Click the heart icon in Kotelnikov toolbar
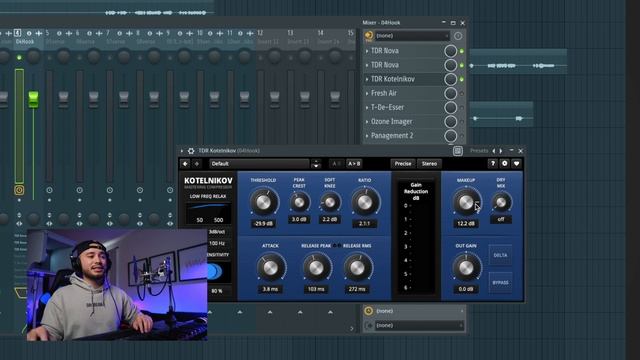Image resolution: width=640 pixels, height=360 pixels. [516, 163]
